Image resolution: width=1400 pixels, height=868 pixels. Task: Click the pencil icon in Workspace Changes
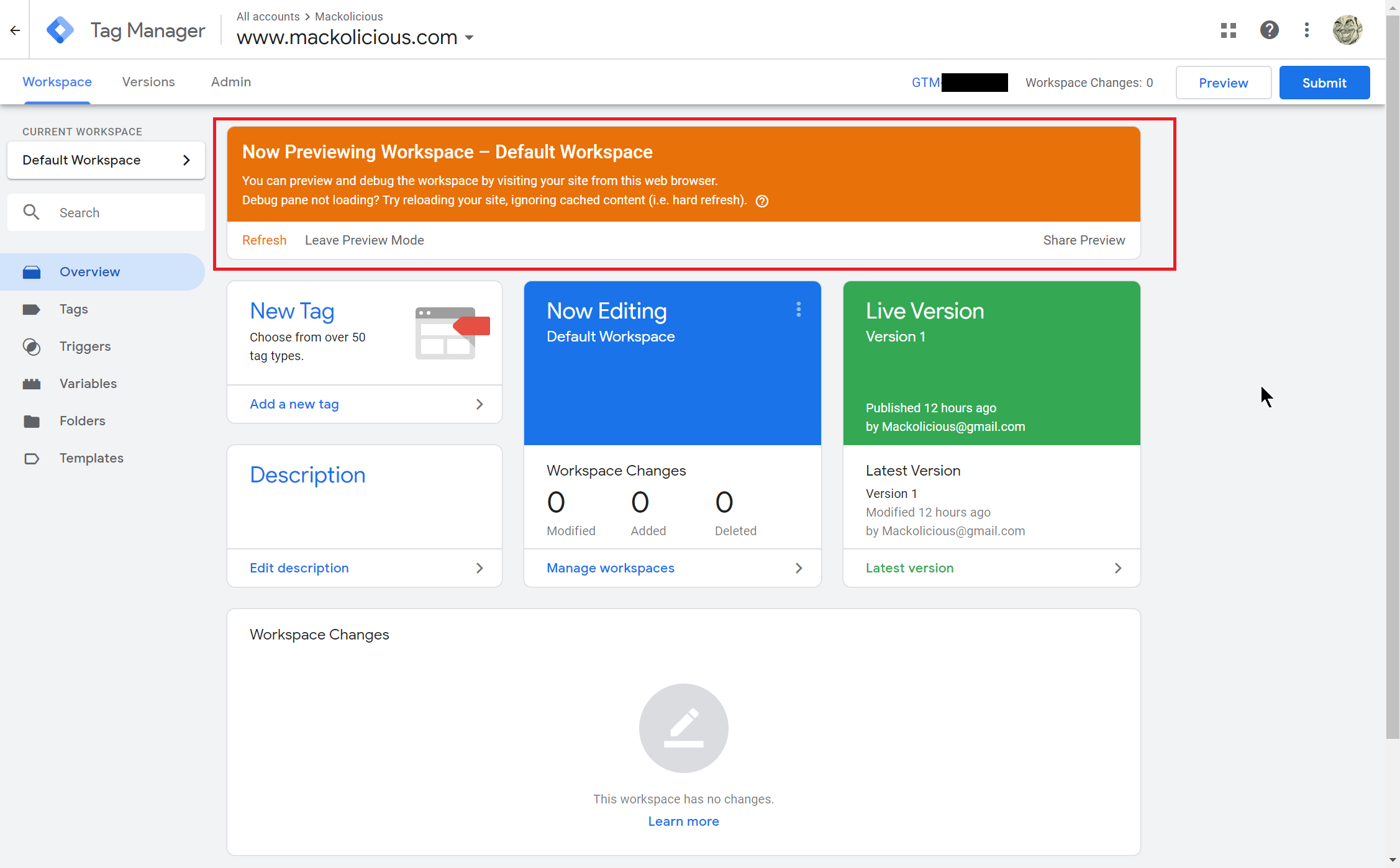[x=683, y=728]
